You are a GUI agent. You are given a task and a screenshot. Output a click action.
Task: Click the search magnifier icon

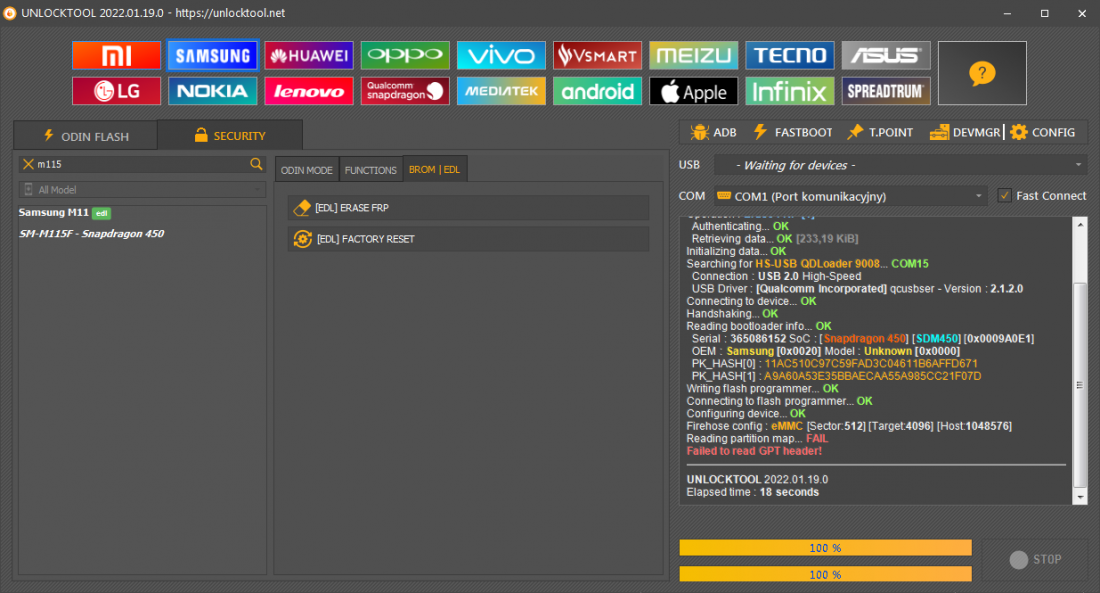(256, 164)
